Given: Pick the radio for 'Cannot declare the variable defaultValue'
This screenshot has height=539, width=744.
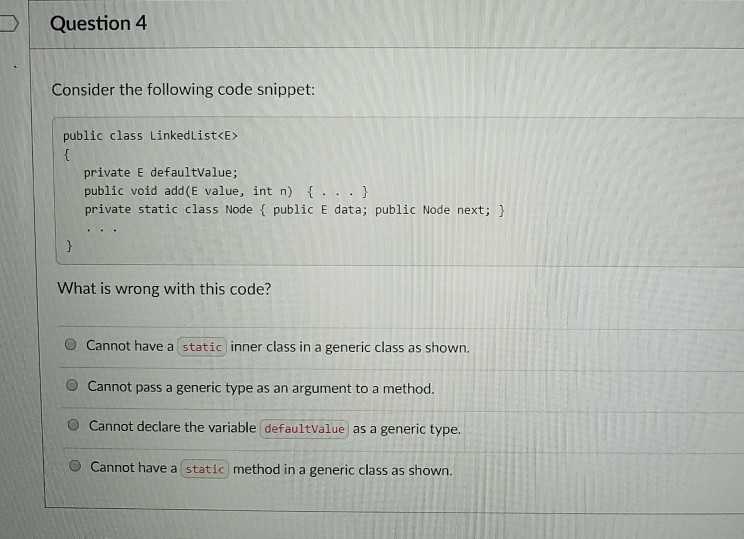Looking at the screenshot, I should [73, 425].
